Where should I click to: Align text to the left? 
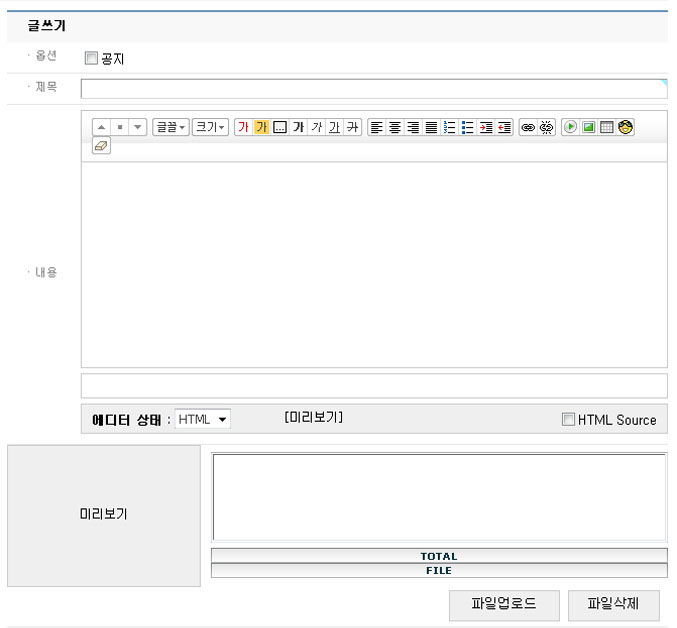point(377,127)
